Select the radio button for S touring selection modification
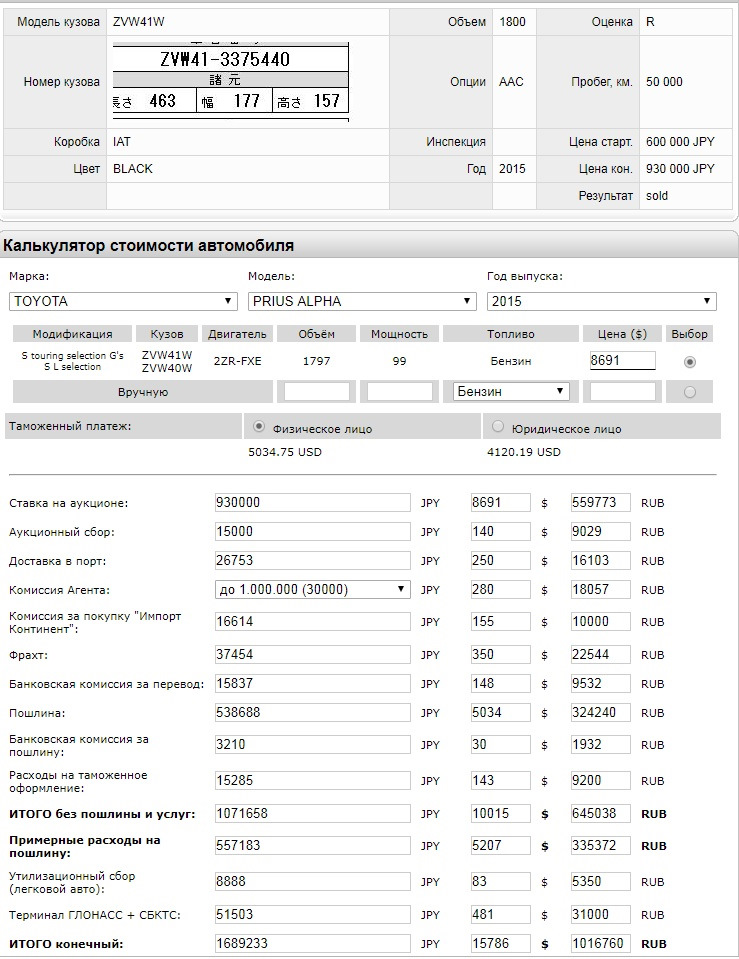This screenshot has height=959, width=739. [689, 362]
